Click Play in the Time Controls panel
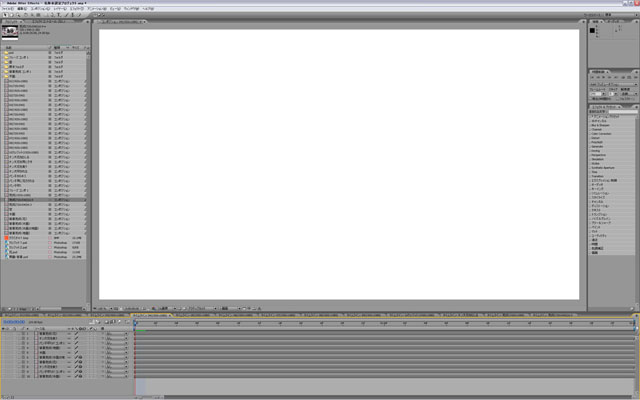 [603, 77]
